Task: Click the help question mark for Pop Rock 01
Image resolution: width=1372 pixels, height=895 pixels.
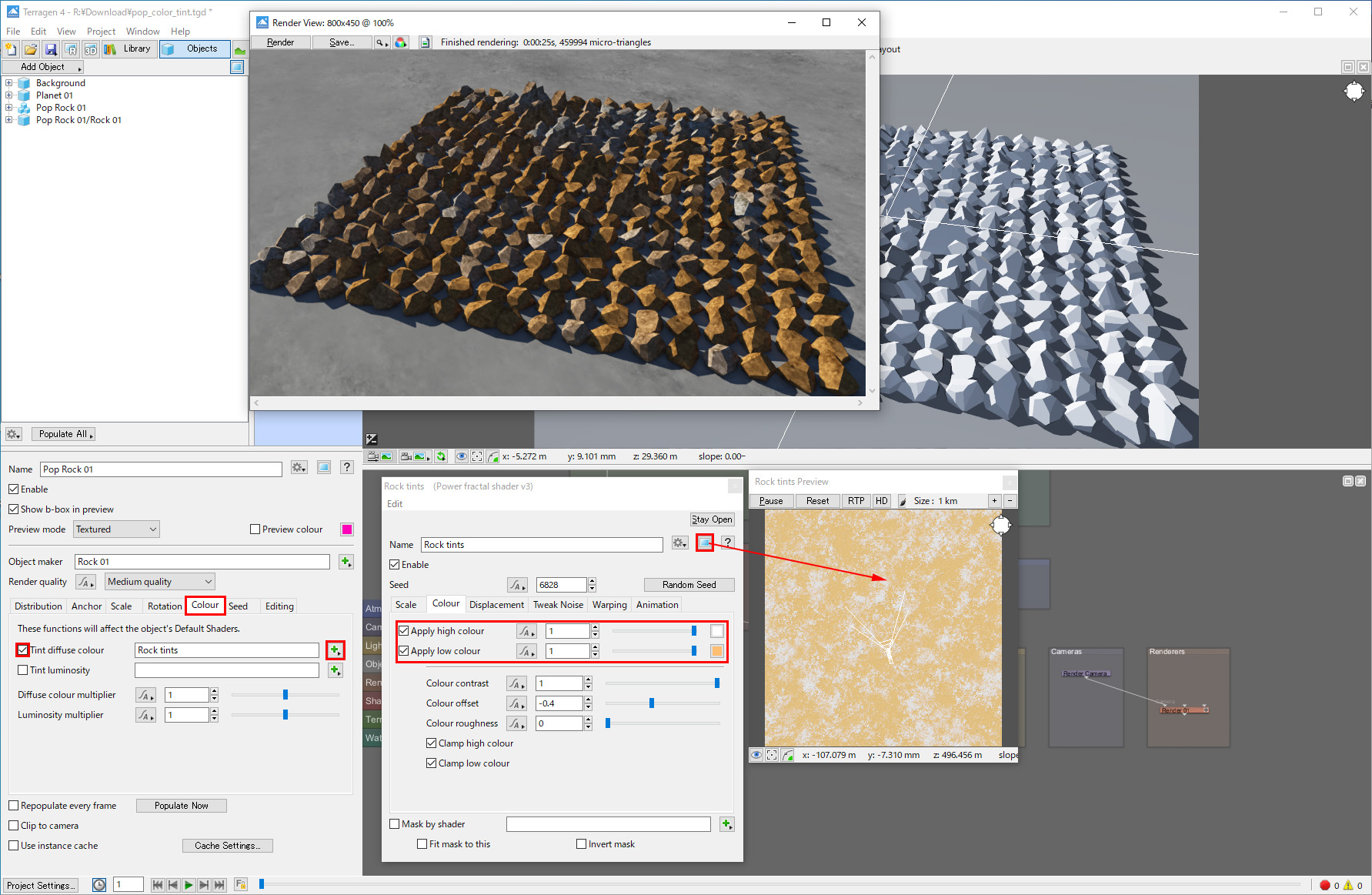Action: (x=347, y=468)
